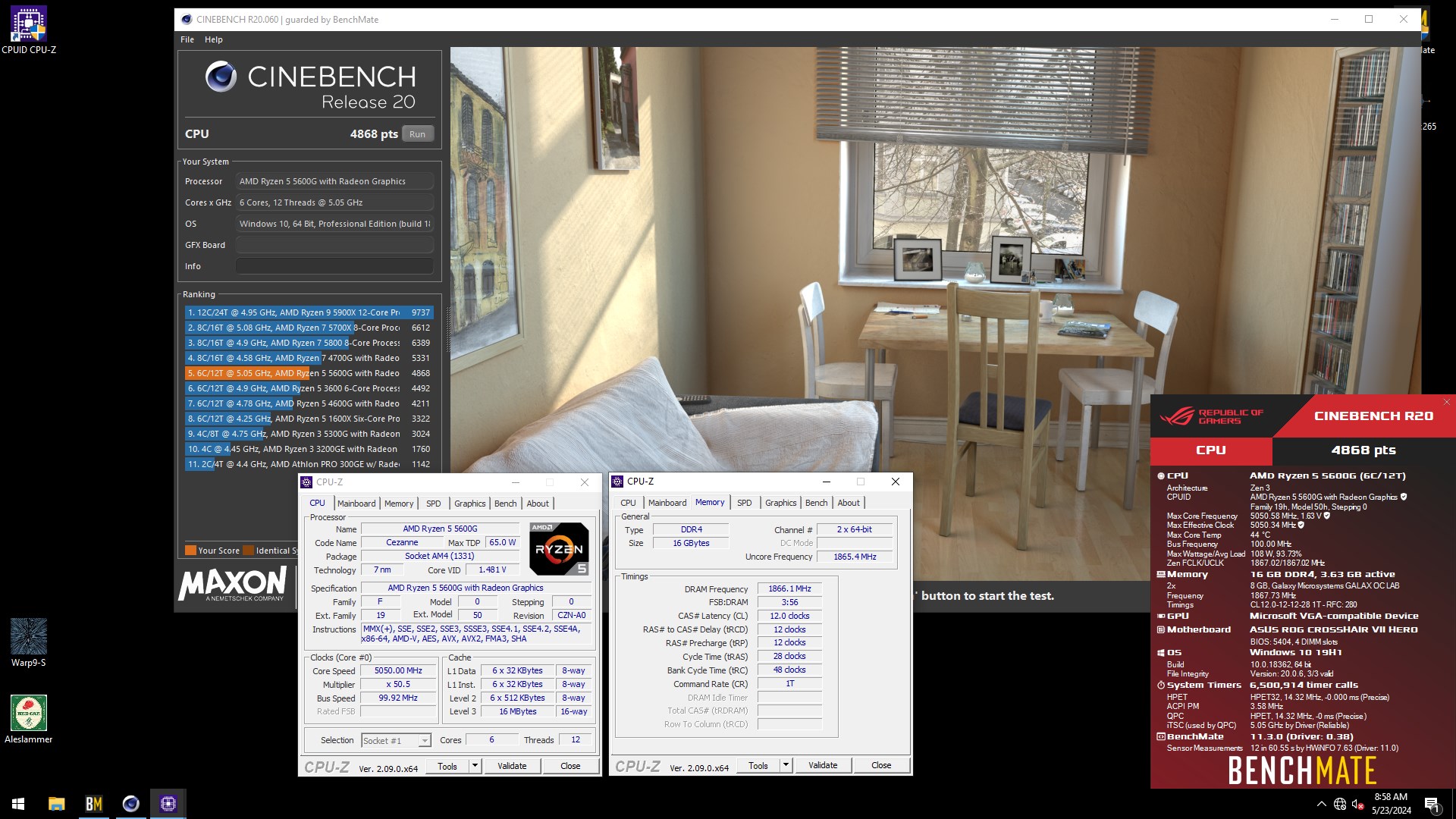Viewport: 1456px width, 819px height.
Task: Open File Explorer from the taskbar
Action: (57, 803)
